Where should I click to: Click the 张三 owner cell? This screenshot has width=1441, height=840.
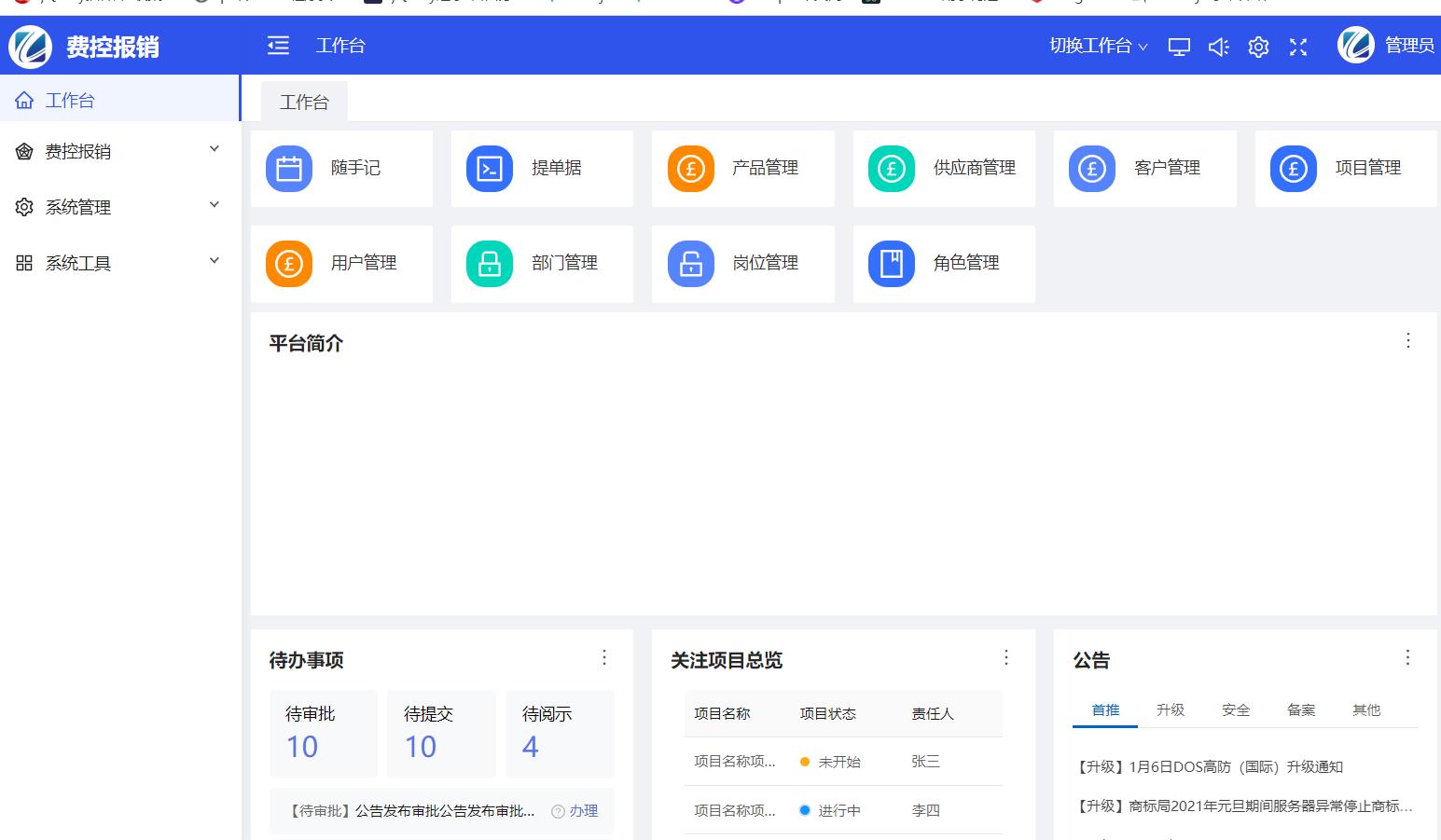[x=925, y=762]
